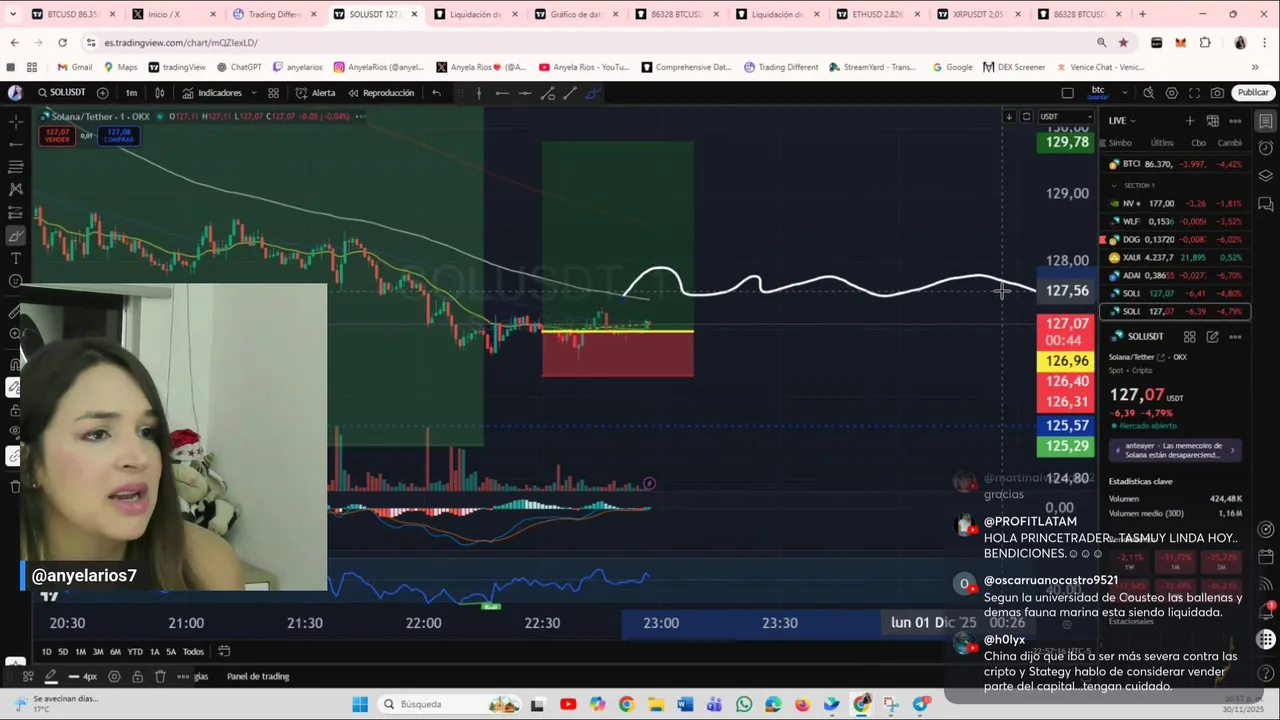Toggle fullscreen chart mode
Image resolution: width=1280 pixels, height=720 pixels.
pyautogui.click(x=1194, y=92)
